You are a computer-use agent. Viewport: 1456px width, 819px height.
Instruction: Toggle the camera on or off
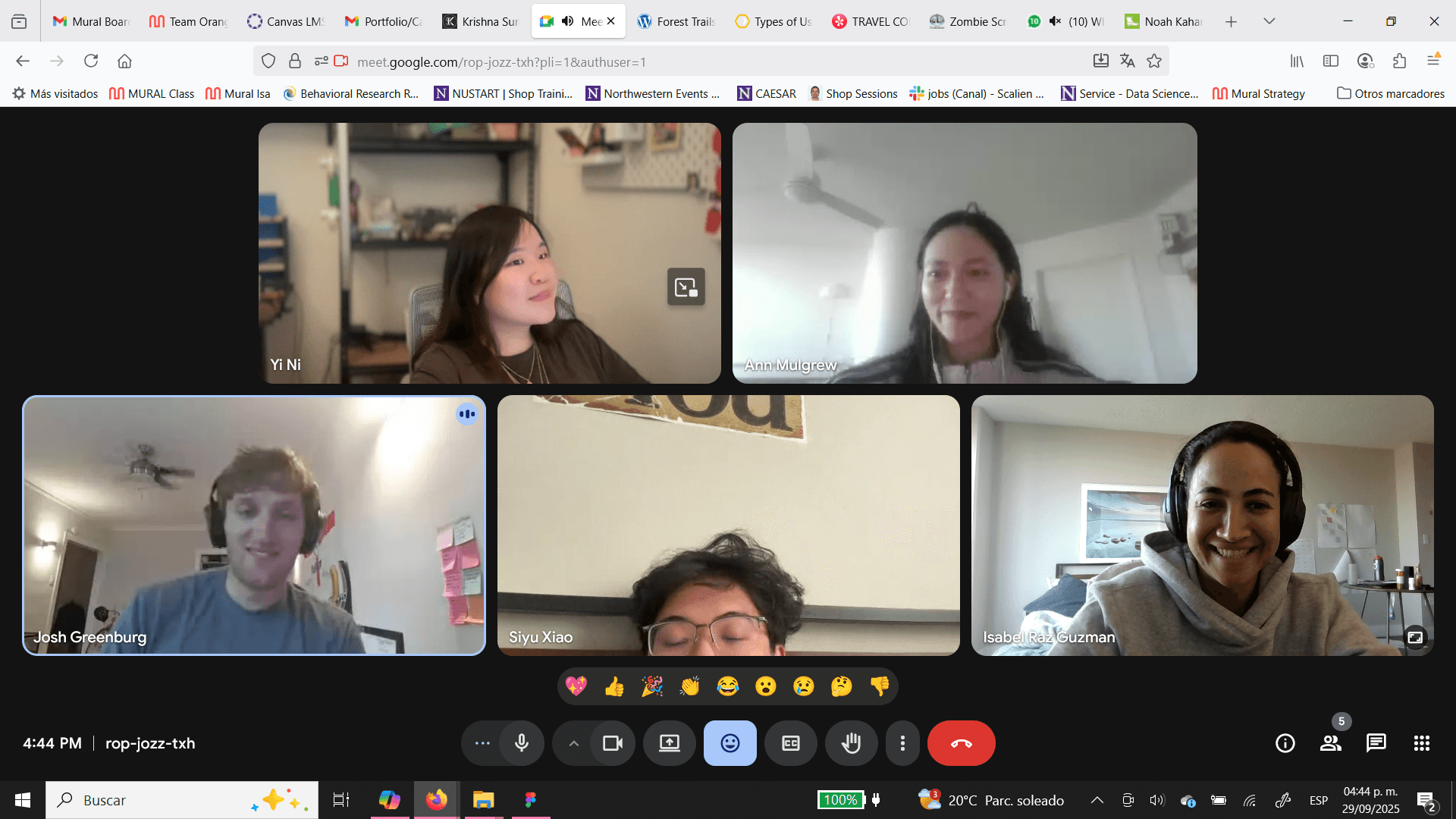pos(612,743)
